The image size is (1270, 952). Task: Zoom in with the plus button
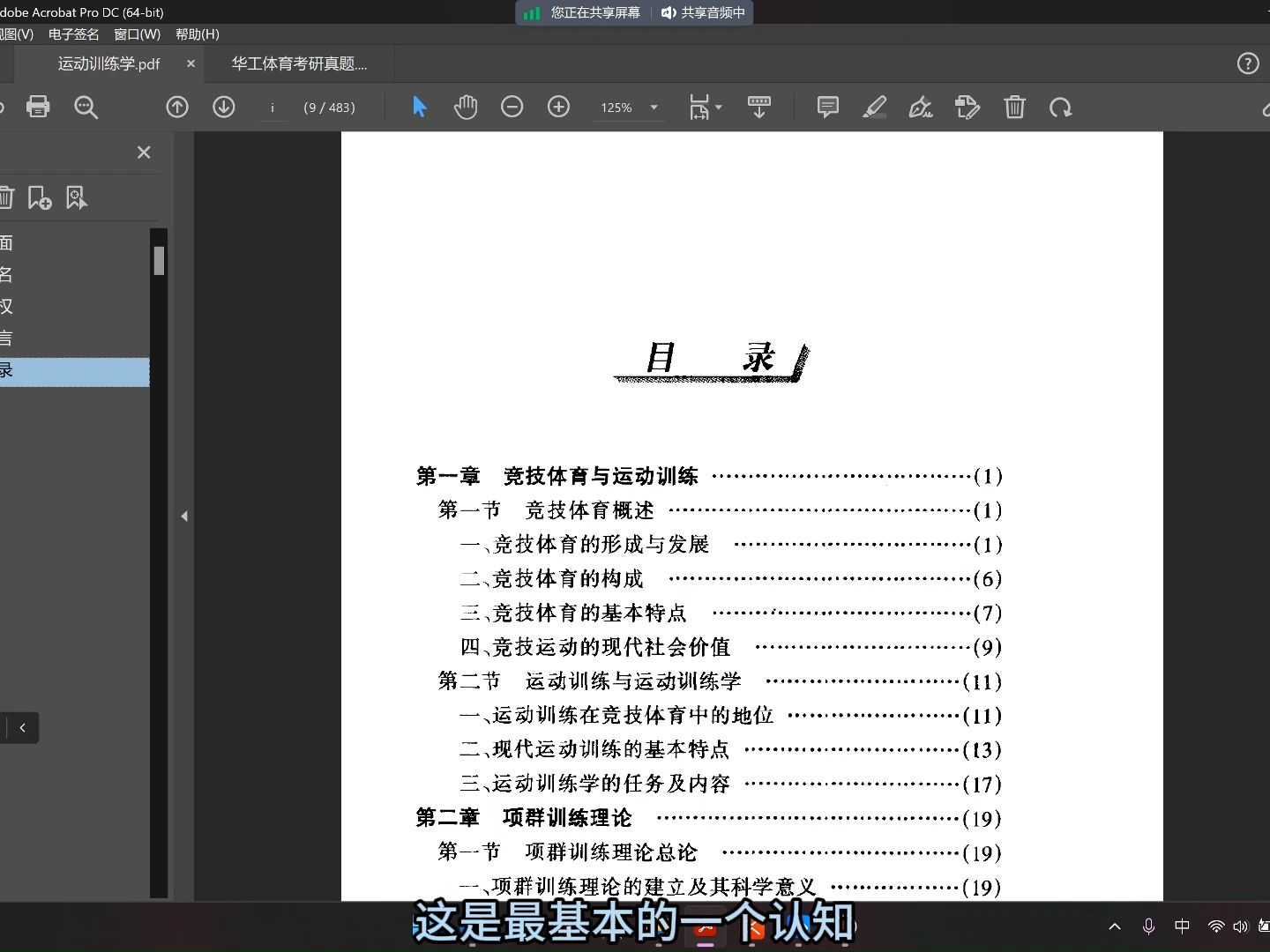[558, 108]
